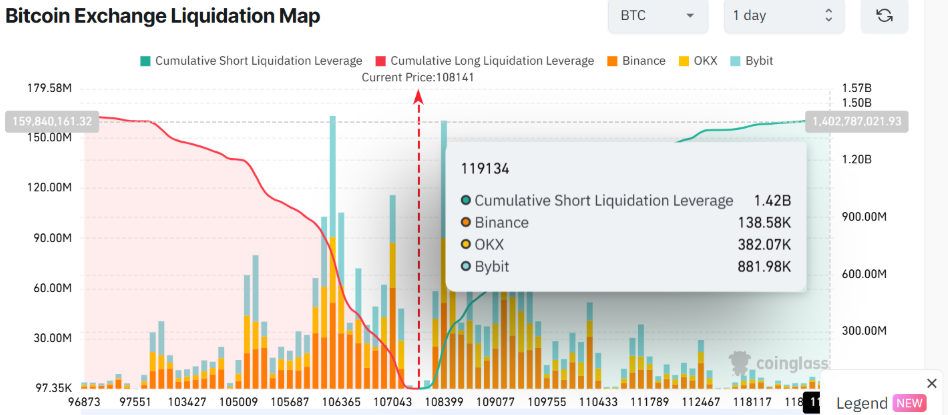
Task: Click the red current price arrow tip
Action: tap(418, 93)
